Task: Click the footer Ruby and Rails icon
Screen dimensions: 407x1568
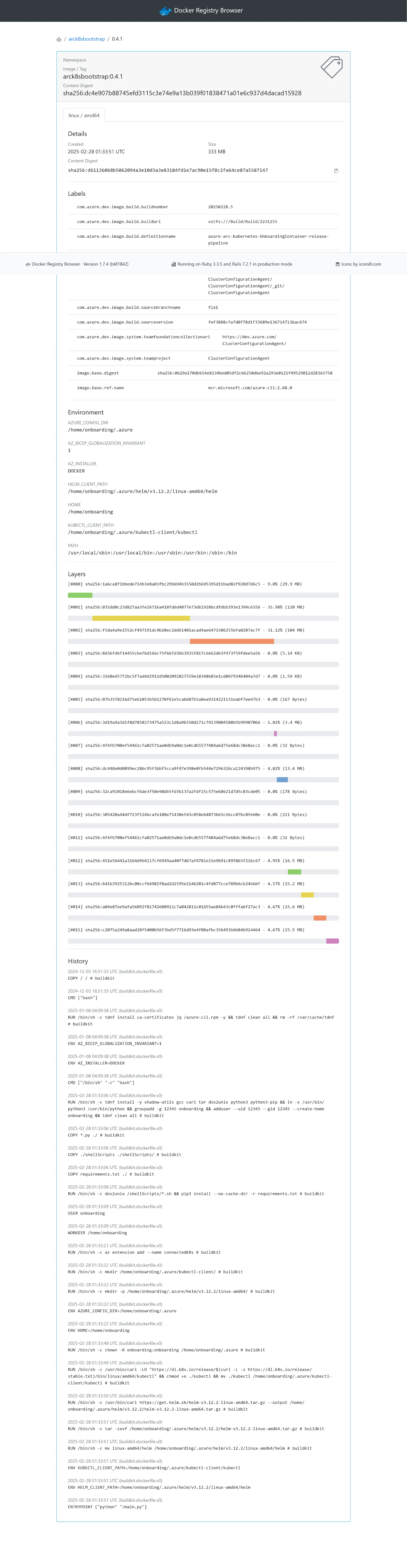Action: click(174, 264)
